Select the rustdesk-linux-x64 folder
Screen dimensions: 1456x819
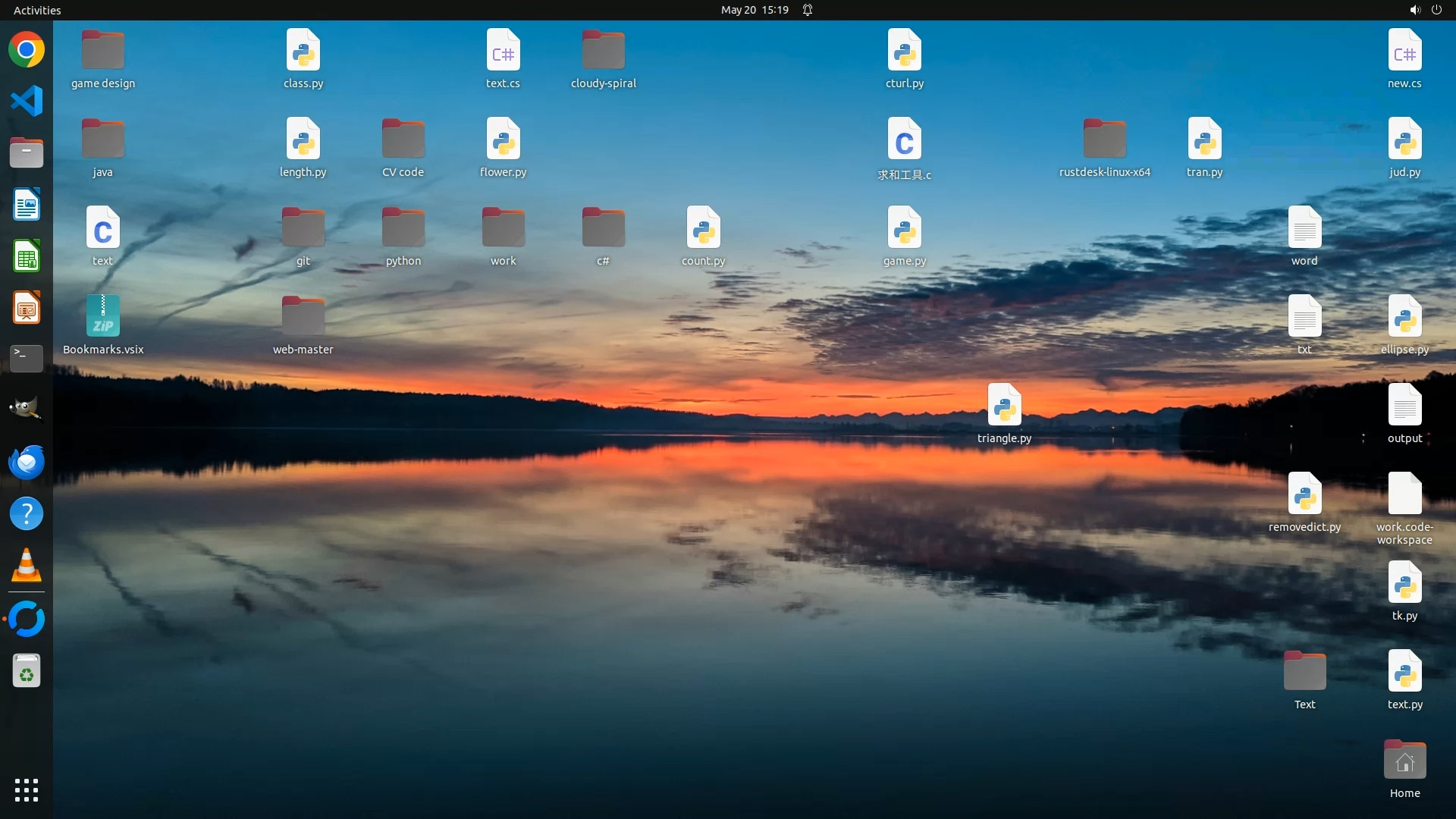[1104, 140]
